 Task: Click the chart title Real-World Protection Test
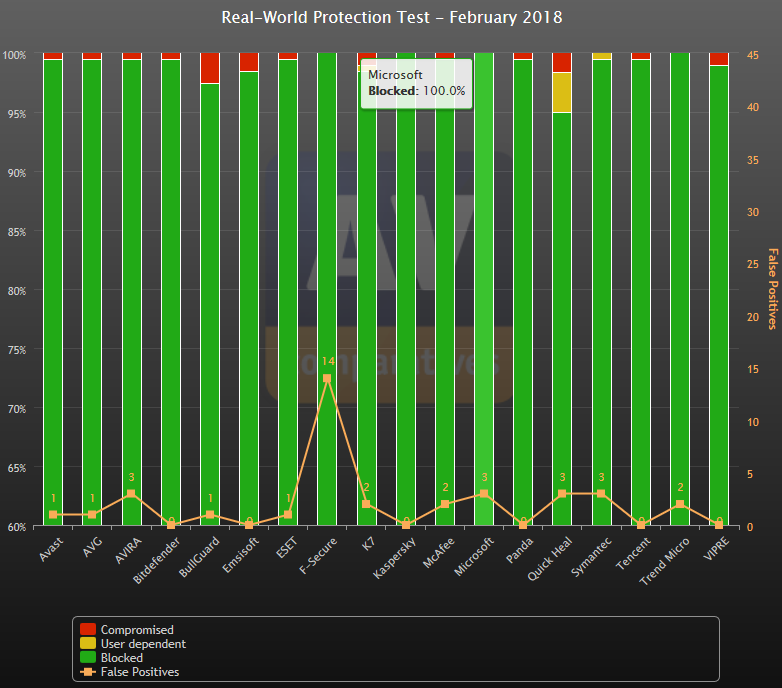coord(391,18)
